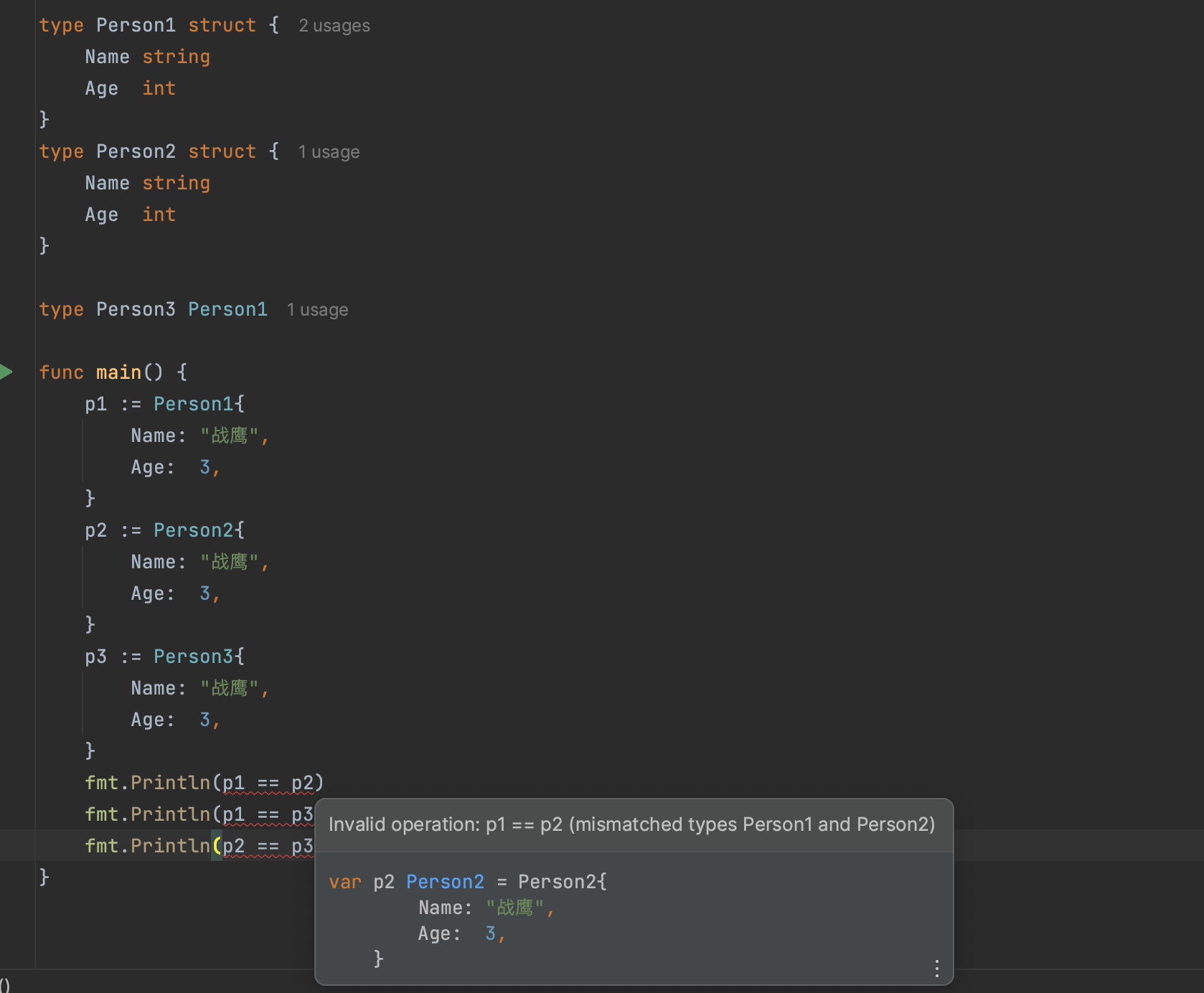
Task: Follow the Person2 type link in the tooltip
Action: tap(445, 882)
